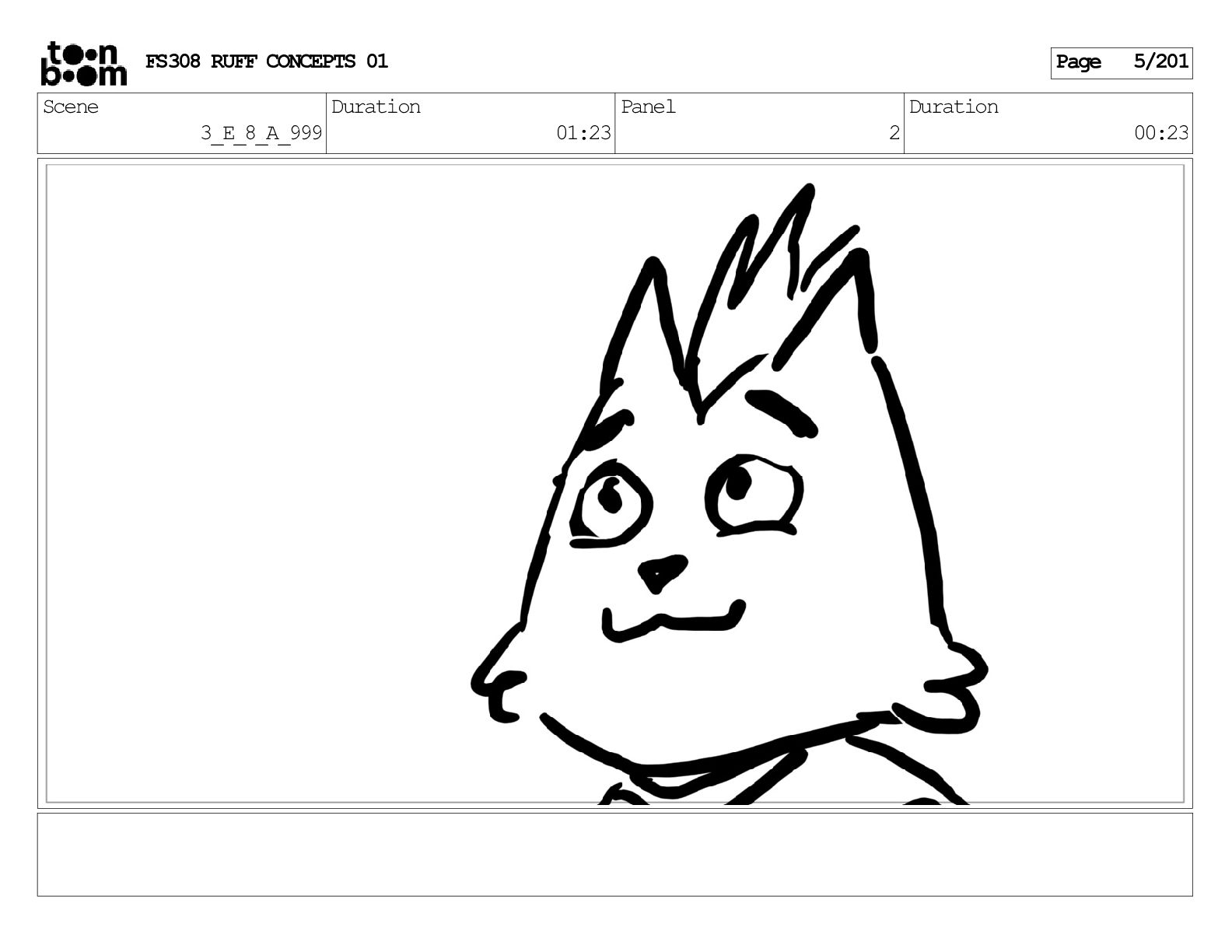Select the scene name '3_E_8_A_999'

click(261, 133)
